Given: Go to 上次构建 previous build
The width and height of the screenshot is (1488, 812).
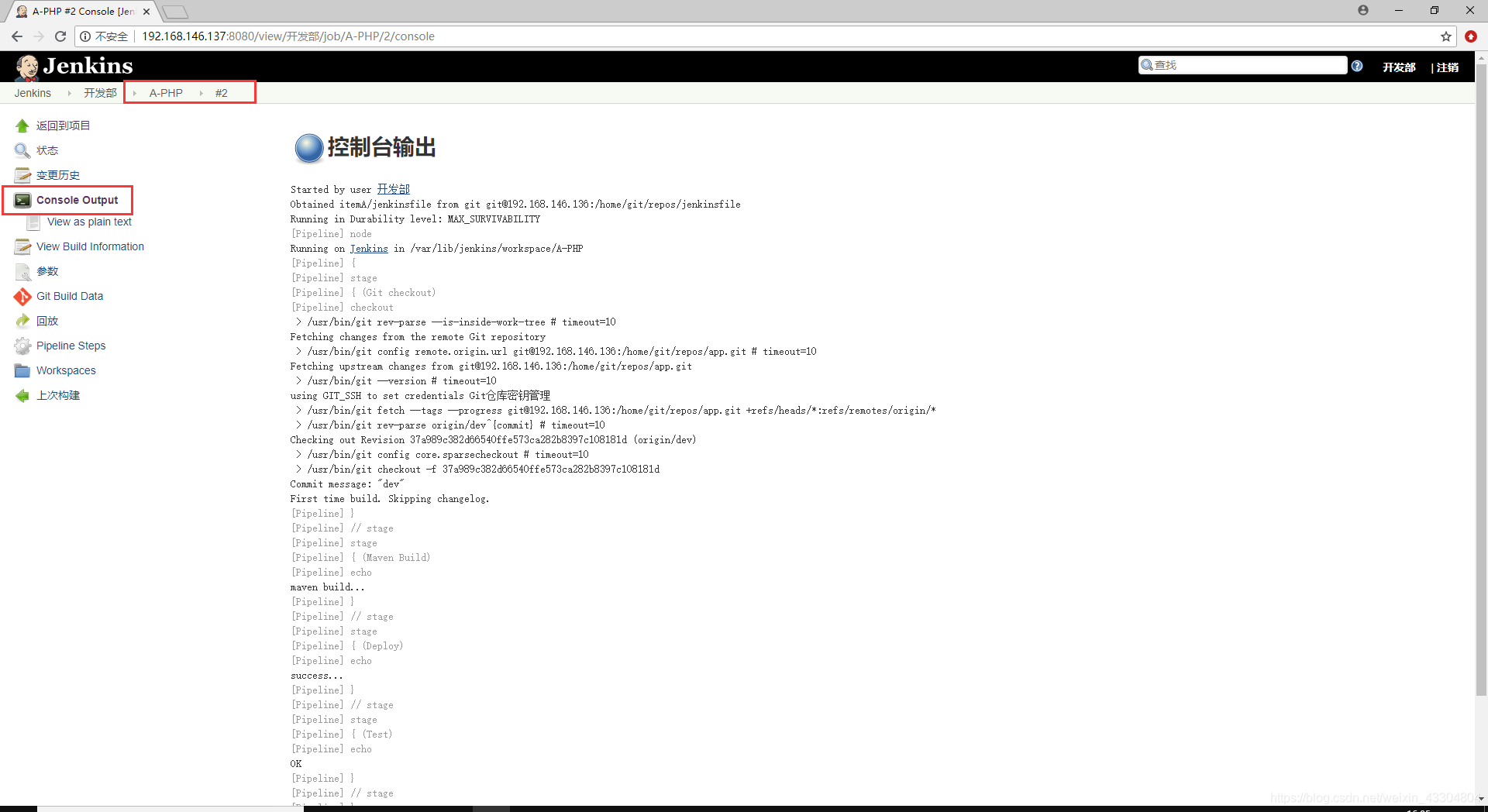Looking at the screenshot, I should [58, 395].
